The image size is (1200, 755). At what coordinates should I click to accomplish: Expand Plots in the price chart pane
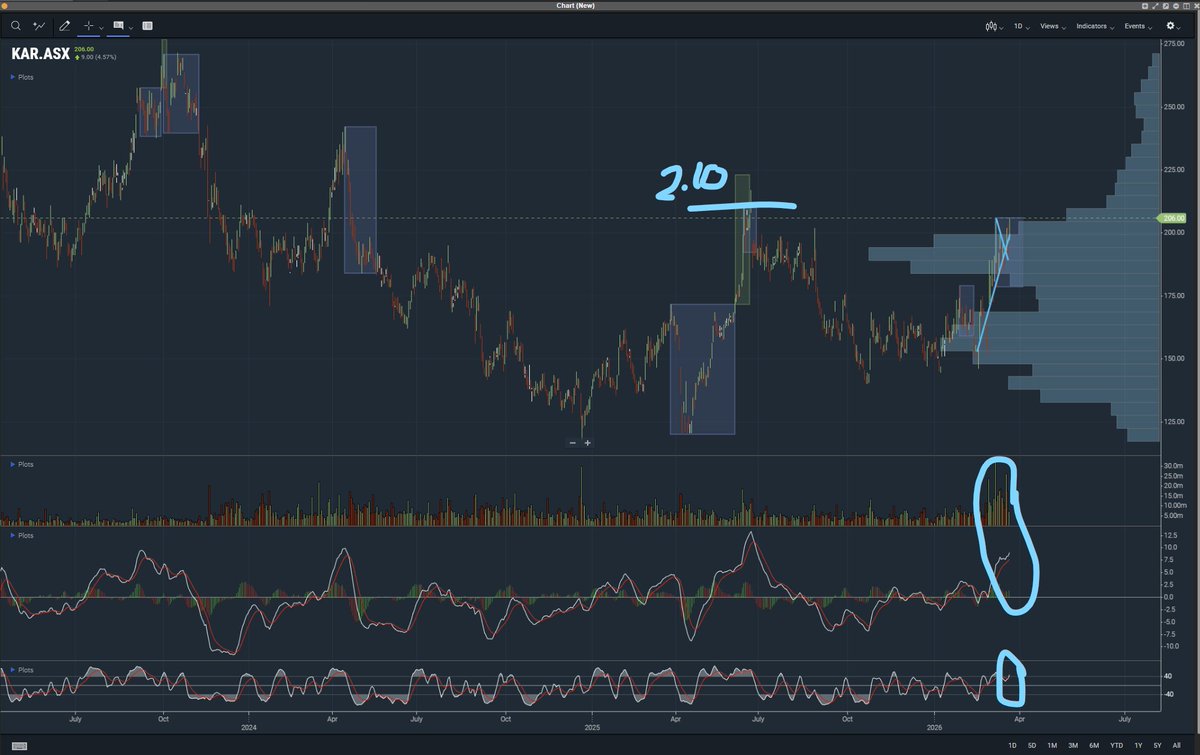21,76
